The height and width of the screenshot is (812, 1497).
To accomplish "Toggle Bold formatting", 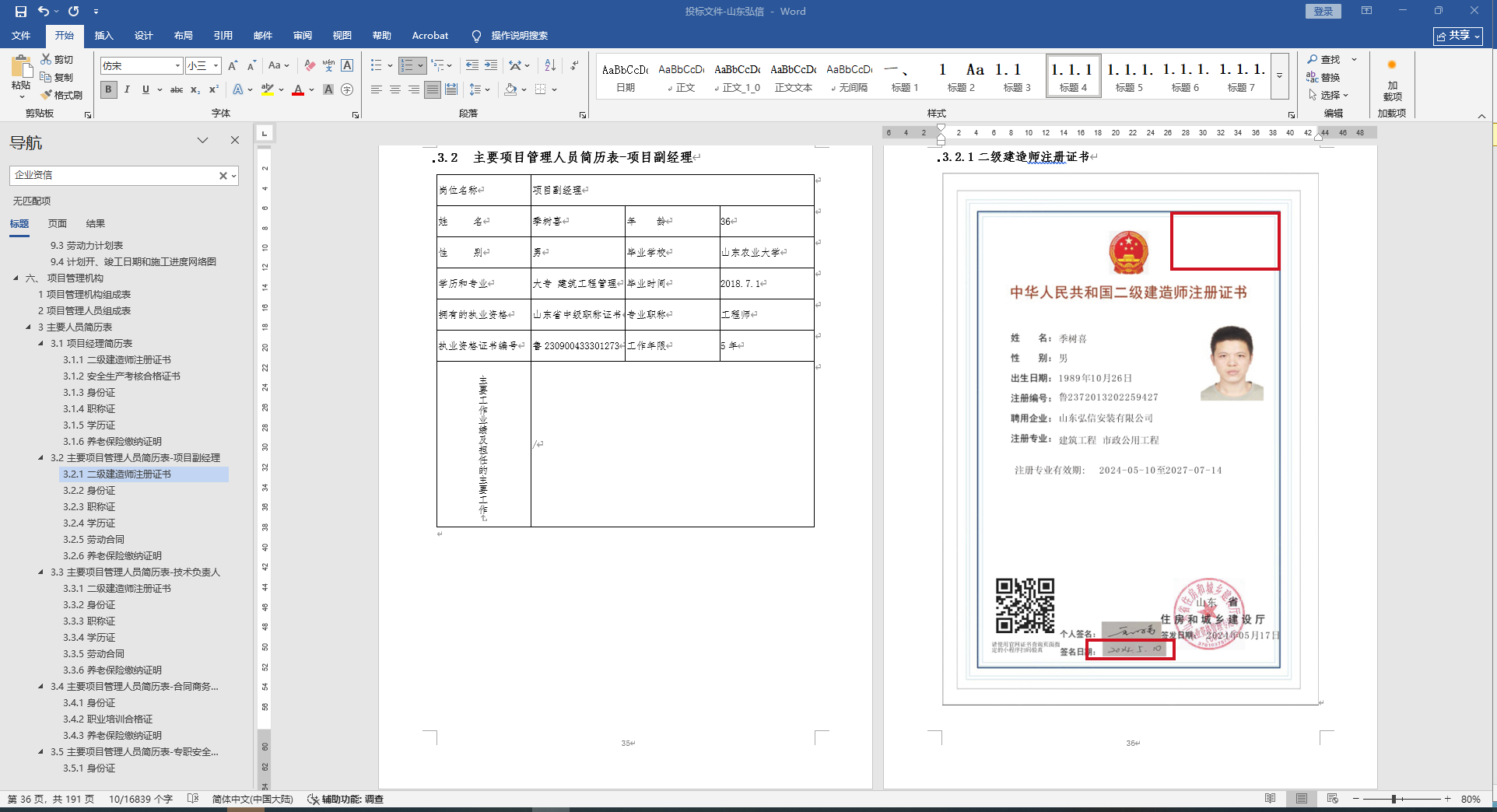I will tap(108, 89).
